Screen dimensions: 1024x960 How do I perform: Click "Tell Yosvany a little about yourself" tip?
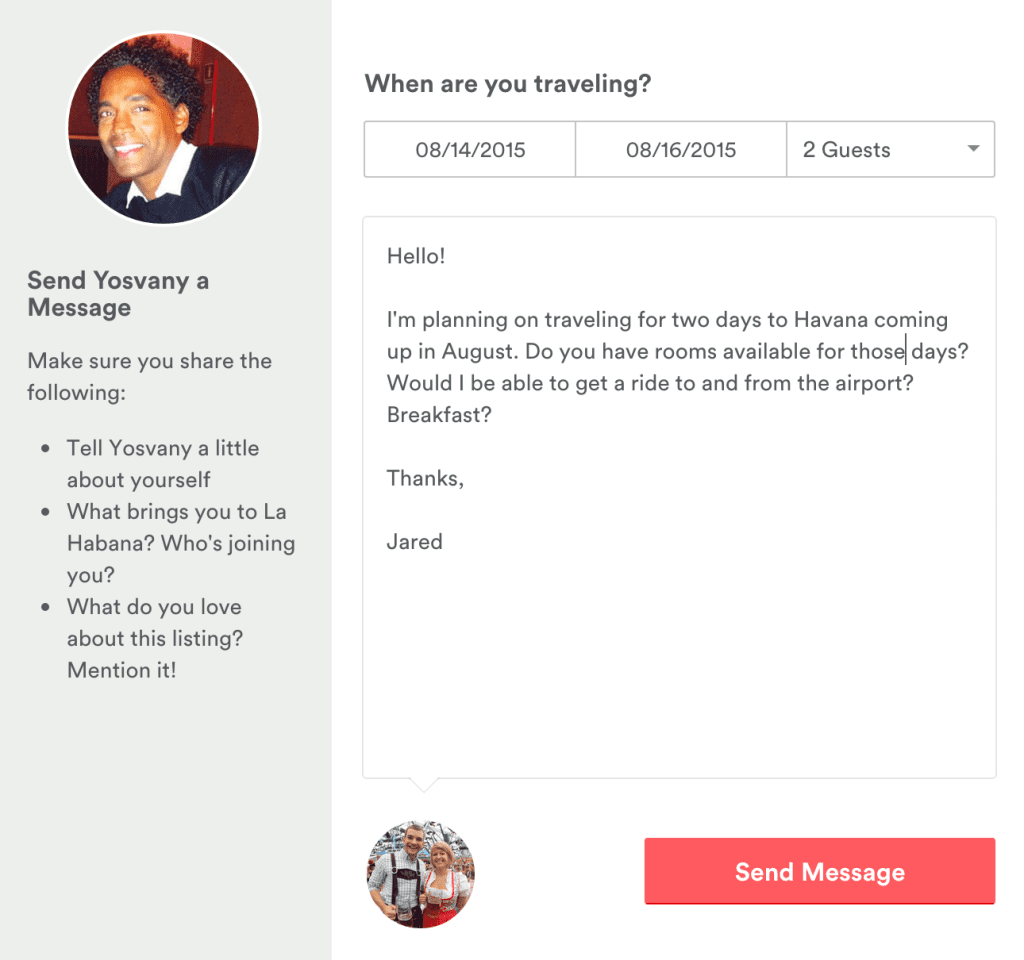pos(163,464)
